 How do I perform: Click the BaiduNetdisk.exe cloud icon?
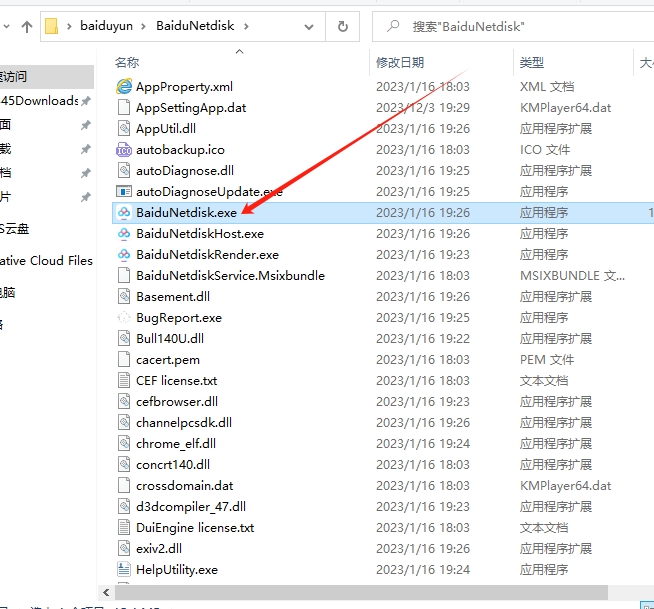click(124, 212)
